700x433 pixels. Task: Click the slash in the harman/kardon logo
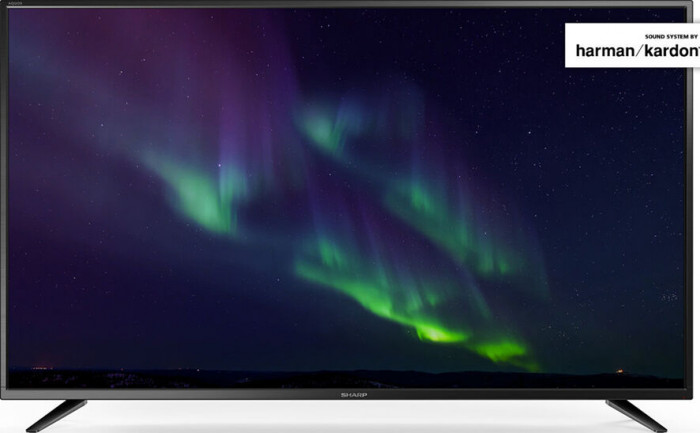[x=636, y=50]
